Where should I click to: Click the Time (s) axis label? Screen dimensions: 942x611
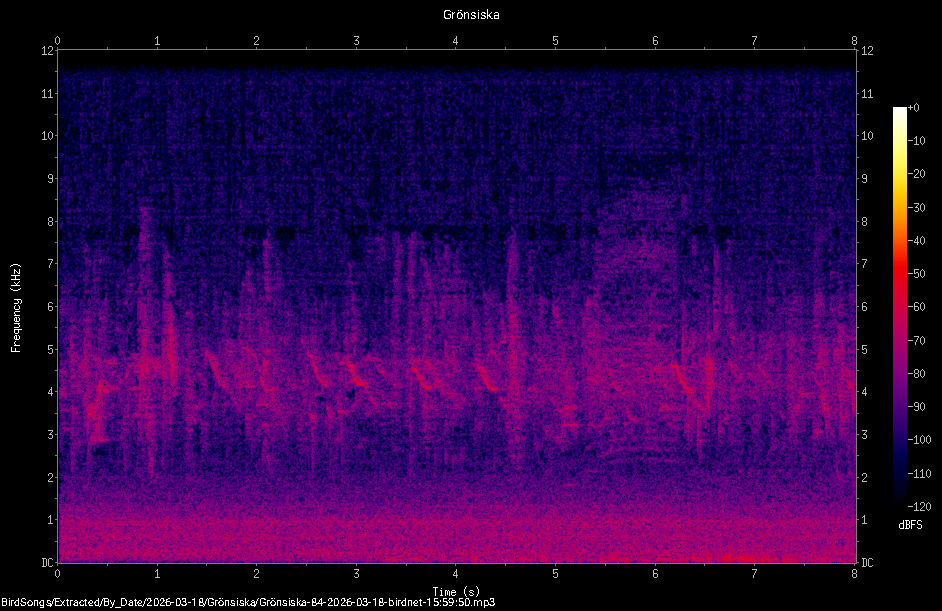456,592
